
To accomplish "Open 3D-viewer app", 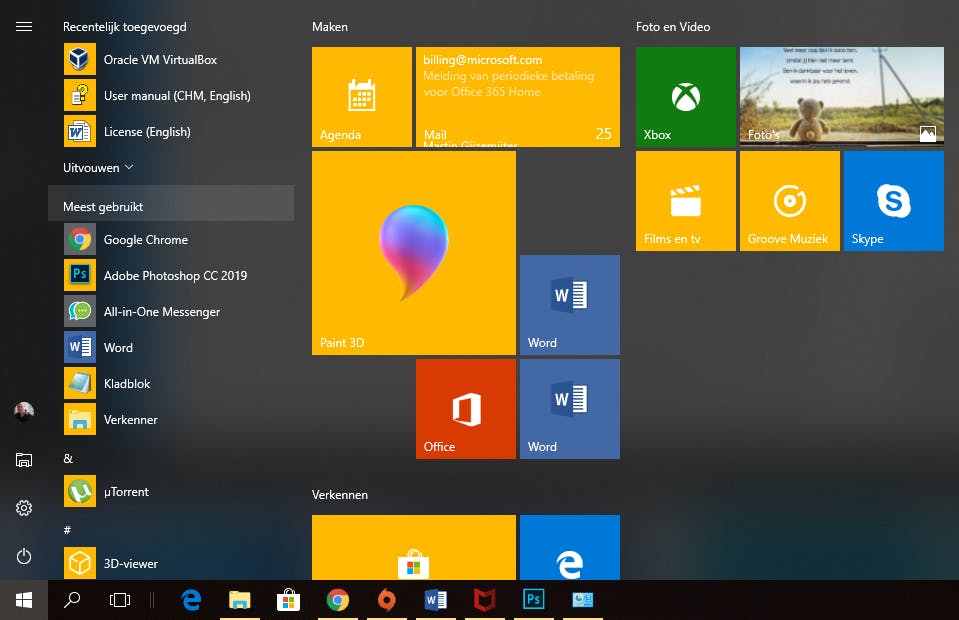I will (171, 563).
